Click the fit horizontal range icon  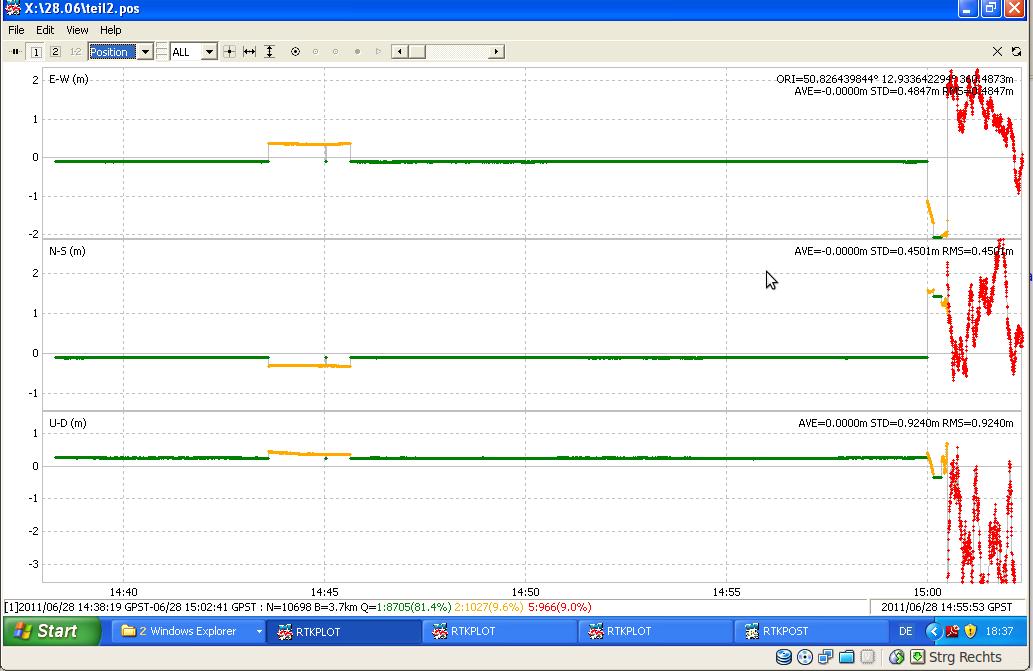[x=249, y=51]
